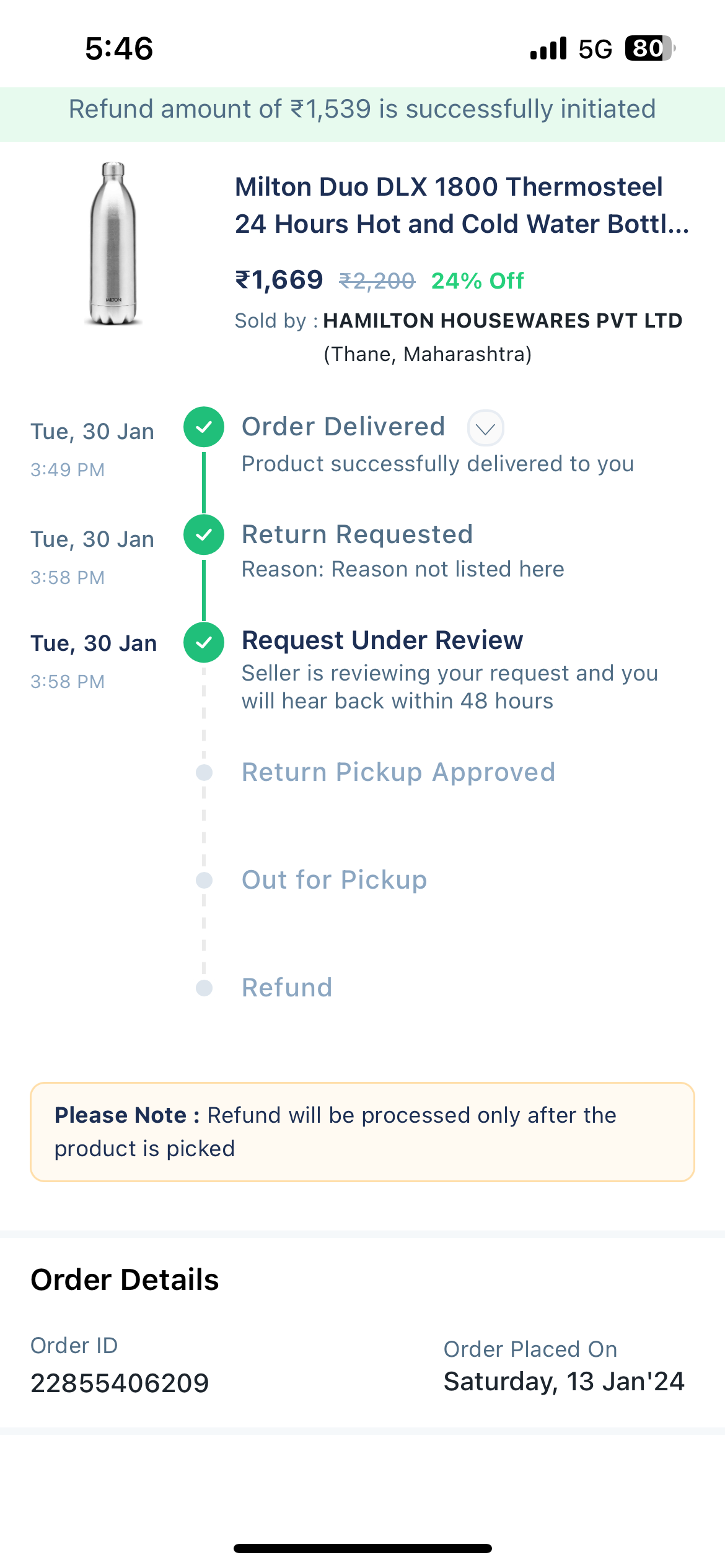The width and height of the screenshot is (725, 1568).
Task: Click the Order Delivered green checkmark icon
Action: 204,427
